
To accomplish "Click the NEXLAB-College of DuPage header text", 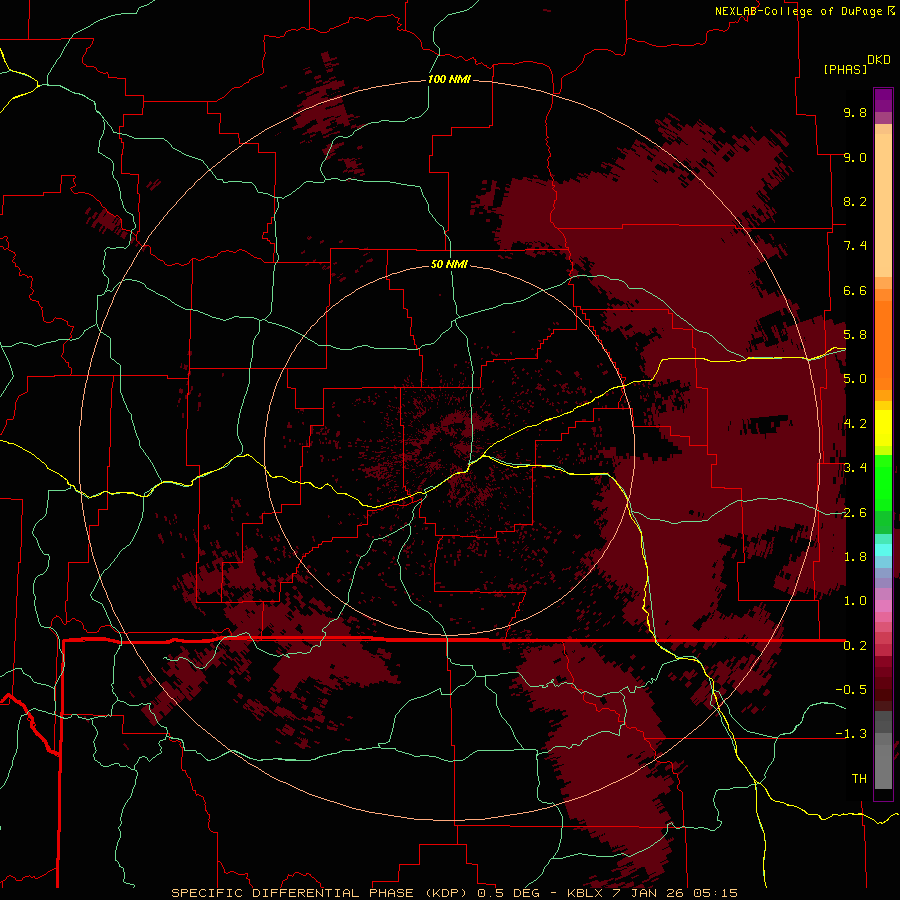I will [800, 11].
